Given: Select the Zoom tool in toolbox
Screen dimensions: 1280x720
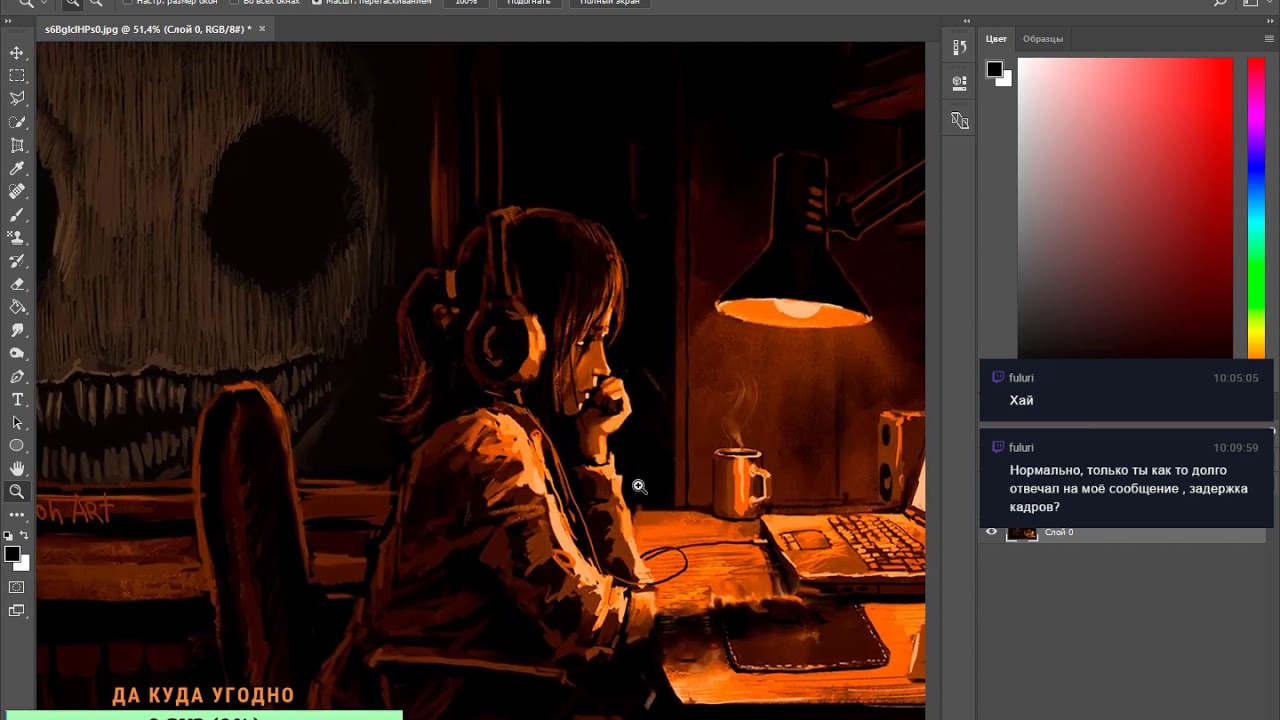Looking at the screenshot, I should pos(17,491).
